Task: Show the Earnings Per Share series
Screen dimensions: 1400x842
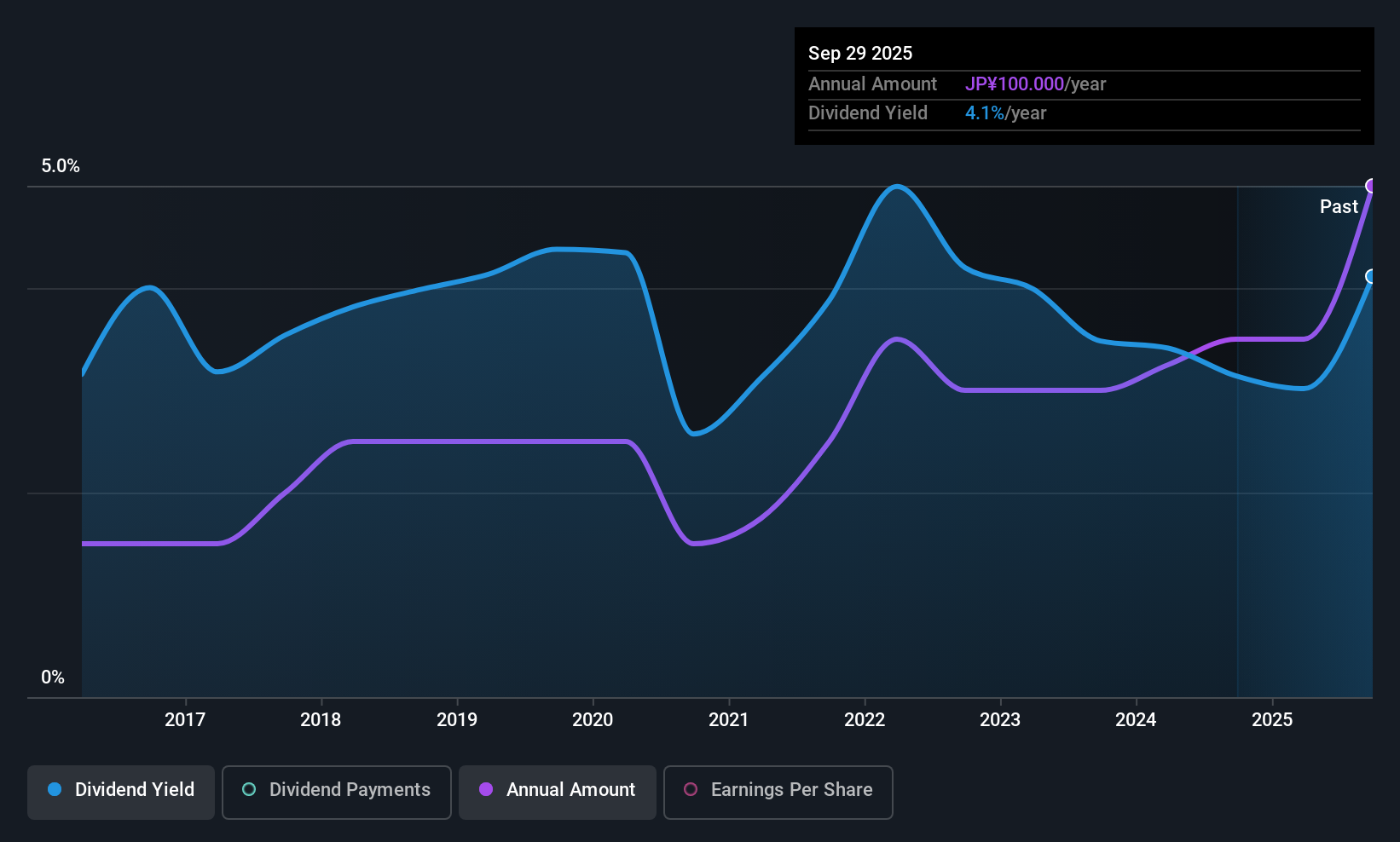Action: pyautogui.click(x=778, y=791)
